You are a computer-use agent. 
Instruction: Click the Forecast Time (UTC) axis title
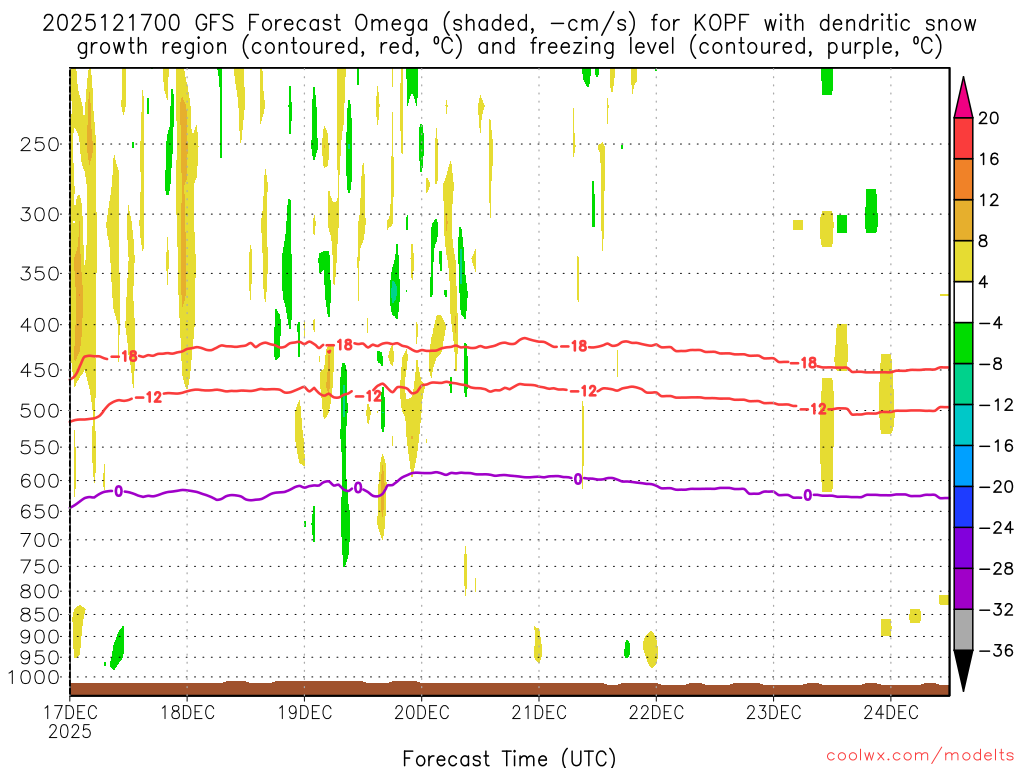509,757
